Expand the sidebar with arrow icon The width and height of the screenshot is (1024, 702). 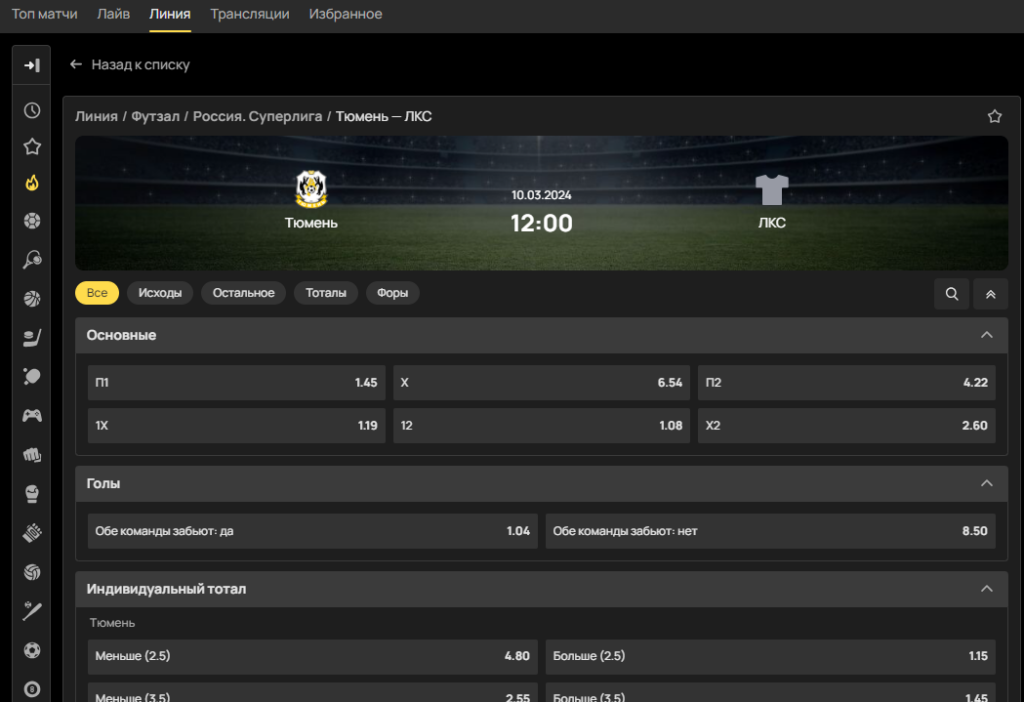click(31, 65)
